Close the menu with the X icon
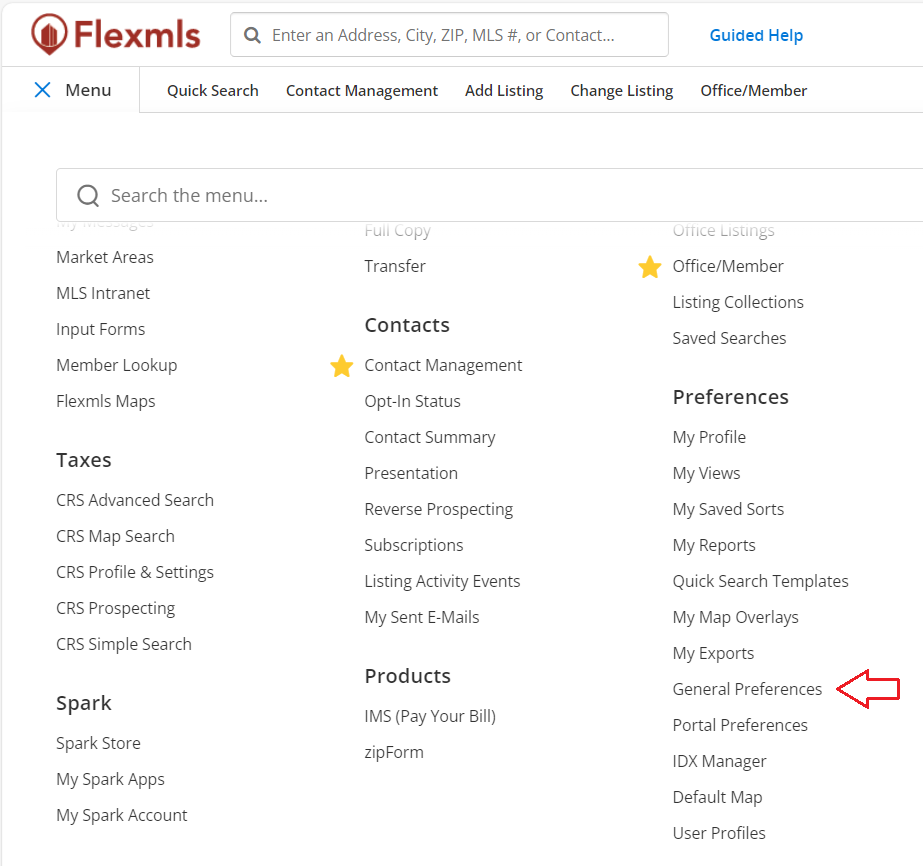This screenshot has height=866, width=923. tap(42, 90)
